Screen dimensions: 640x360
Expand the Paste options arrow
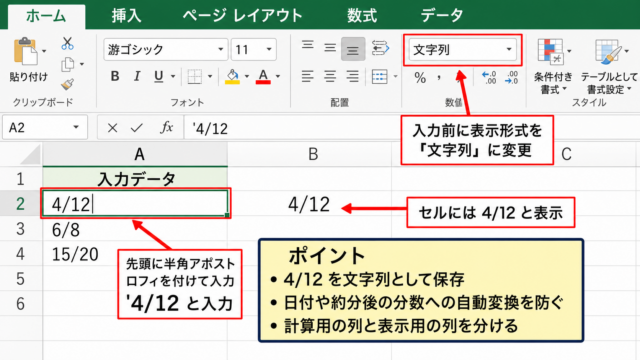[x=44, y=51]
